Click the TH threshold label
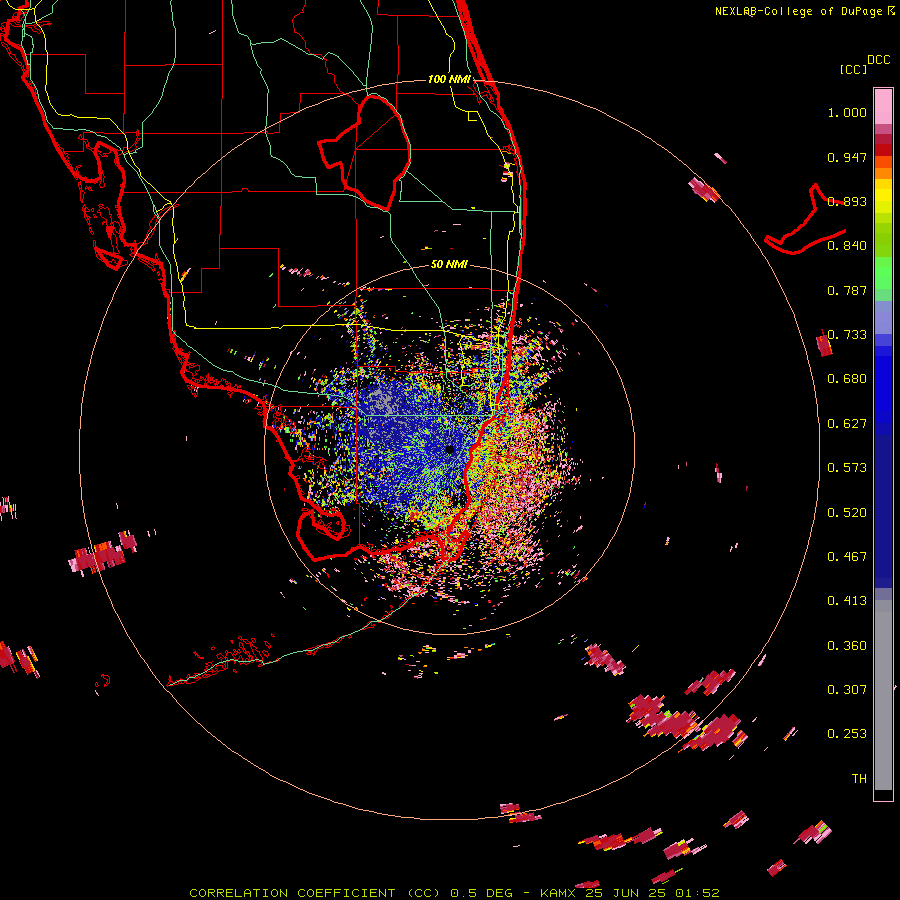The image size is (900, 900). [859, 778]
